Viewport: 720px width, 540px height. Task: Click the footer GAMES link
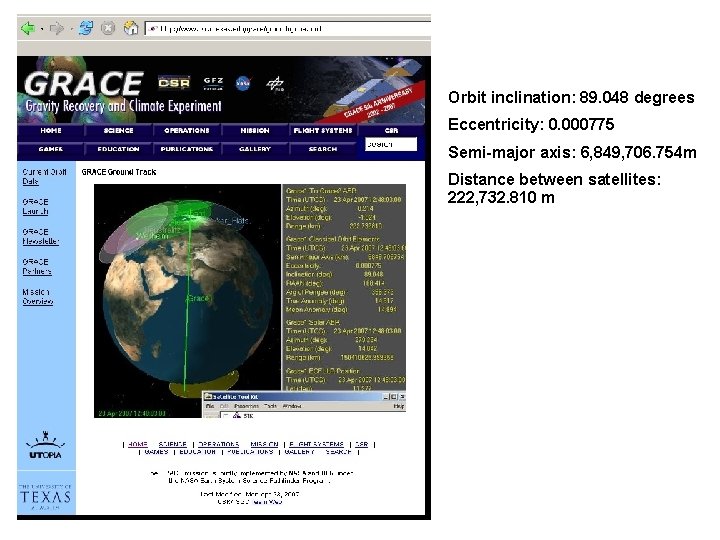156,452
